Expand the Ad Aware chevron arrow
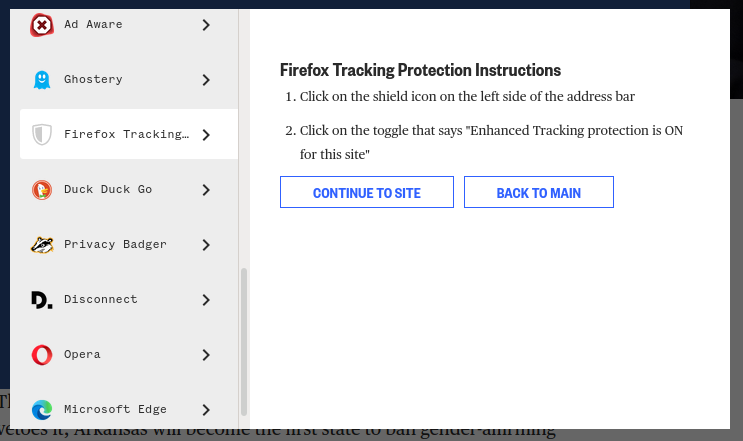 (x=206, y=25)
